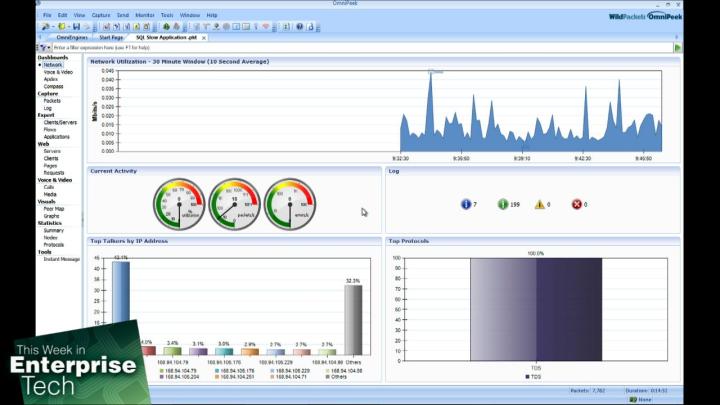Image resolution: width=720 pixels, height=405 pixels.
Task: Click the filter funnel icon beside filter bar
Action: [43, 47]
